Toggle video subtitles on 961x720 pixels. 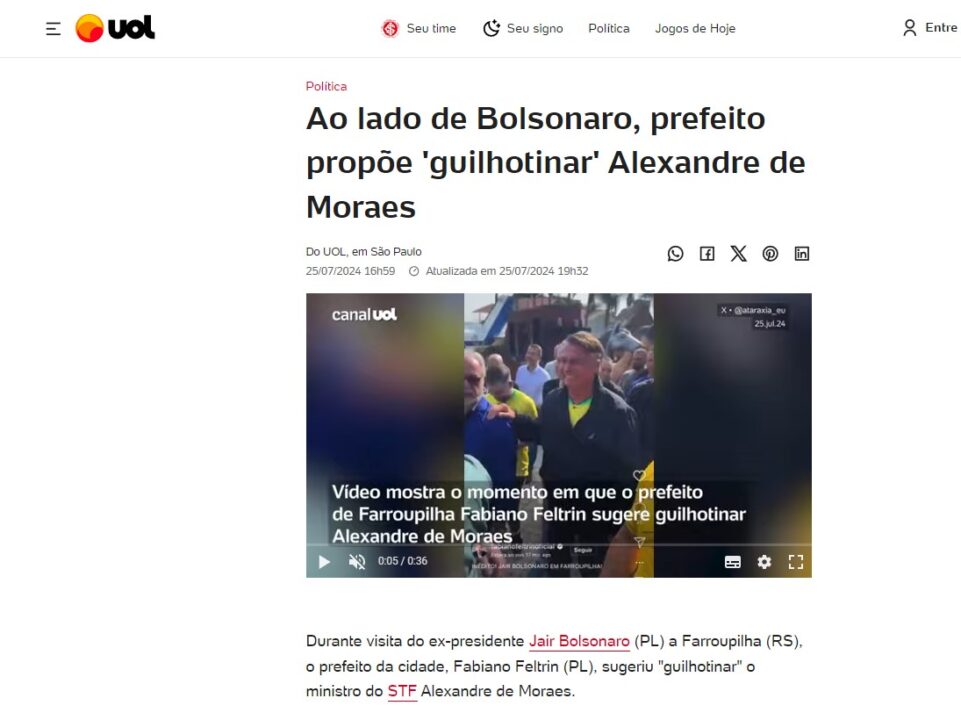coord(732,562)
